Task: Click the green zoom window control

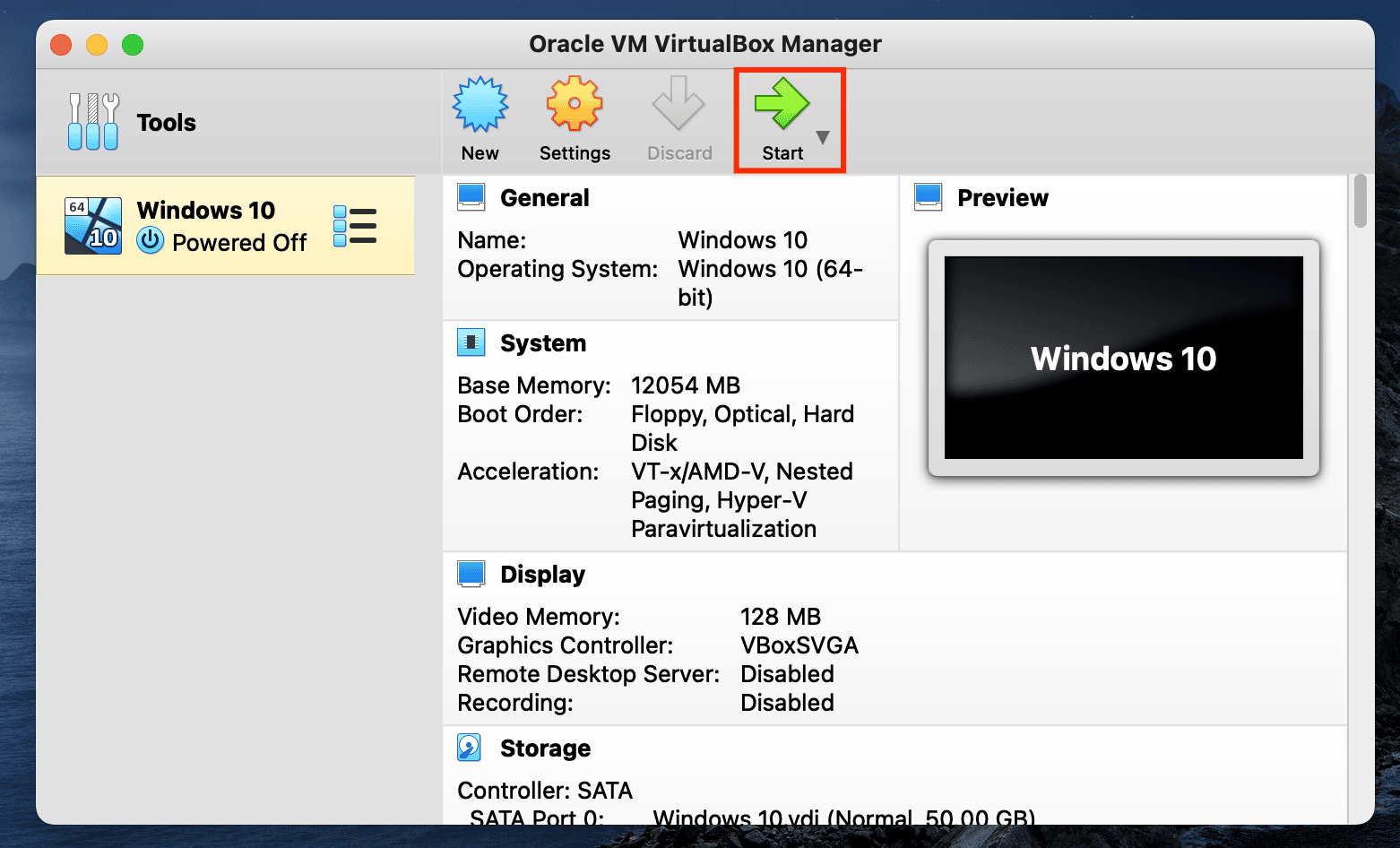Action: tap(132, 44)
